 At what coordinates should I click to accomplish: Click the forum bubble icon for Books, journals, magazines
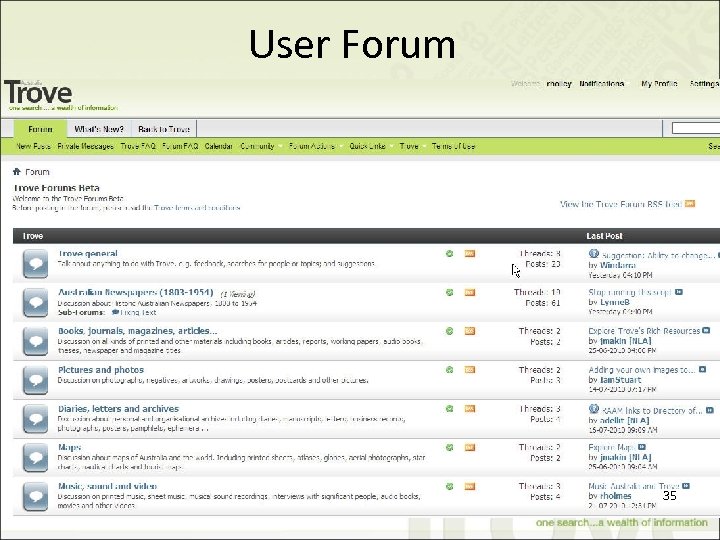tap(35, 341)
